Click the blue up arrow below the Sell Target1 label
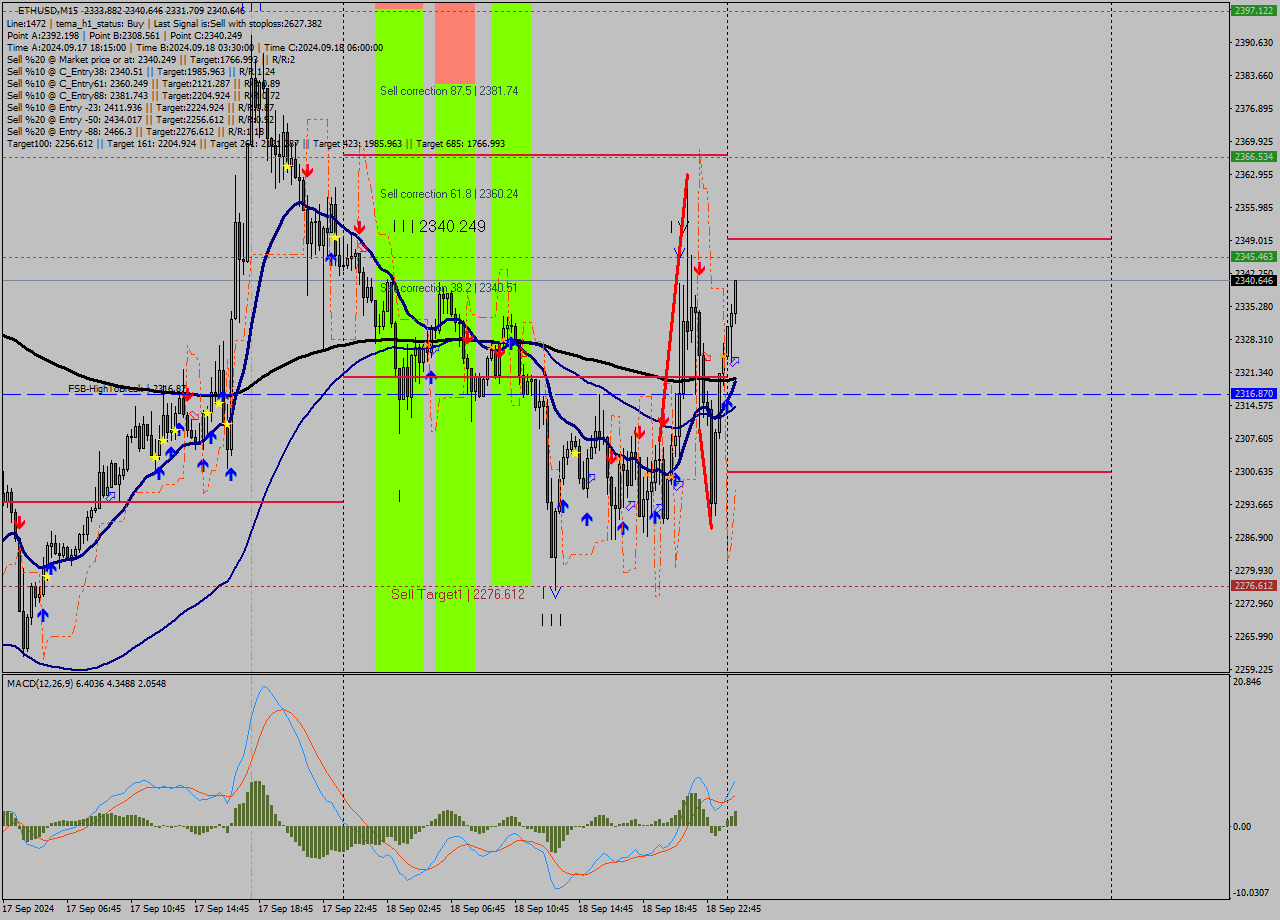Image resolution: width=1280 pixels, height=920 pixels. pyautogui.click(x=587, y=519)
